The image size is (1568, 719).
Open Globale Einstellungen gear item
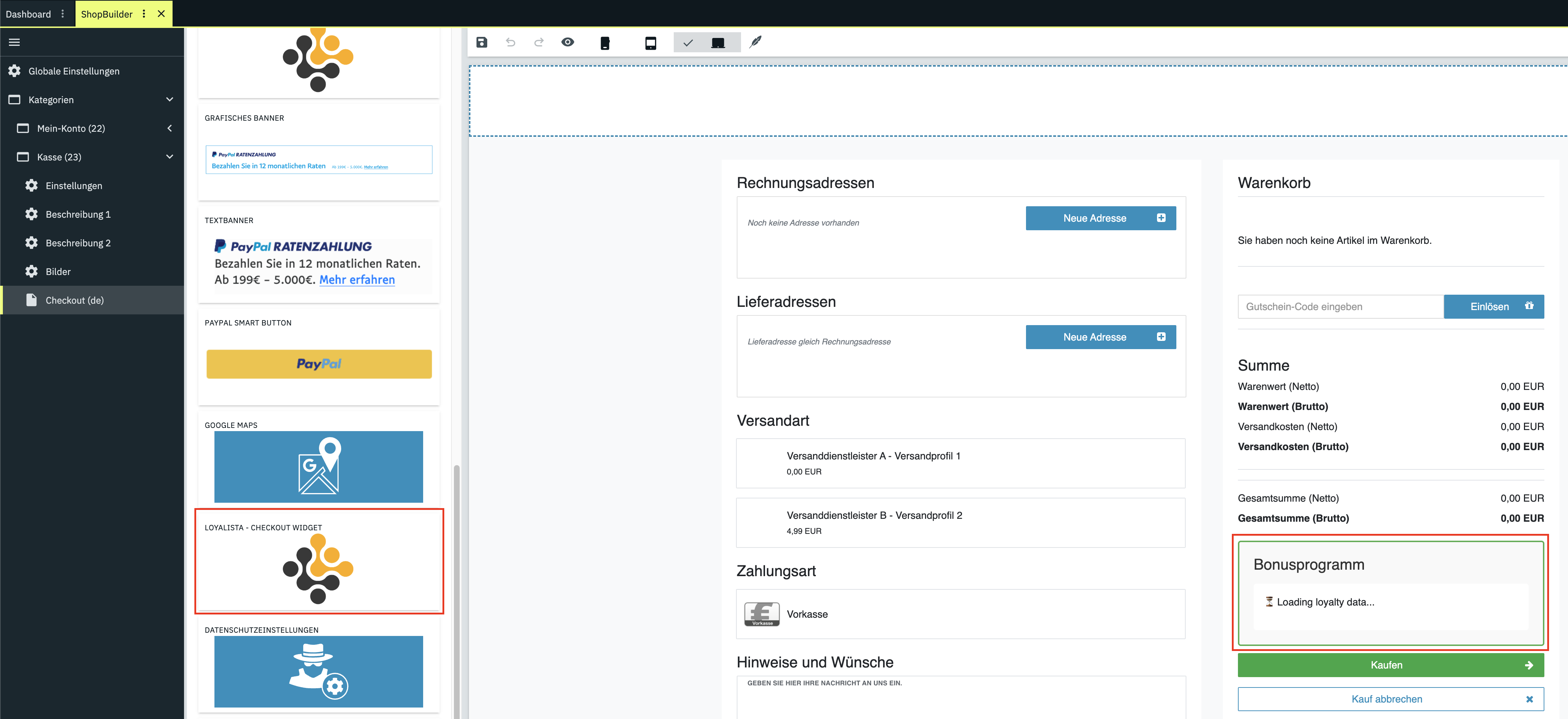point(73,71)
